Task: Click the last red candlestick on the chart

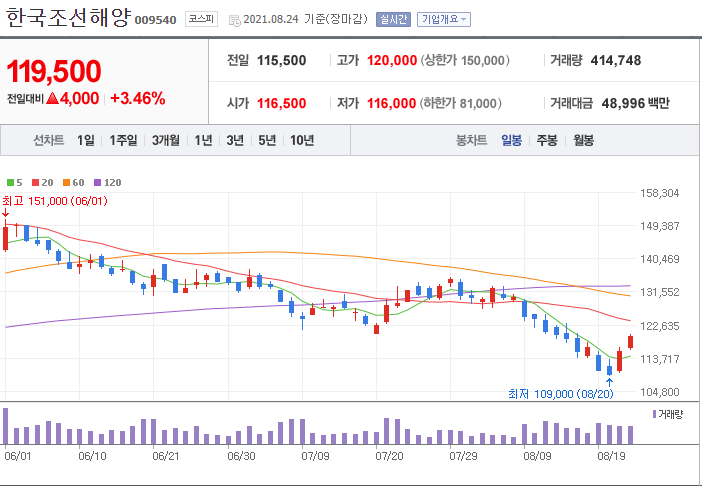Action: pyautogui.click(x=630, y=341)
